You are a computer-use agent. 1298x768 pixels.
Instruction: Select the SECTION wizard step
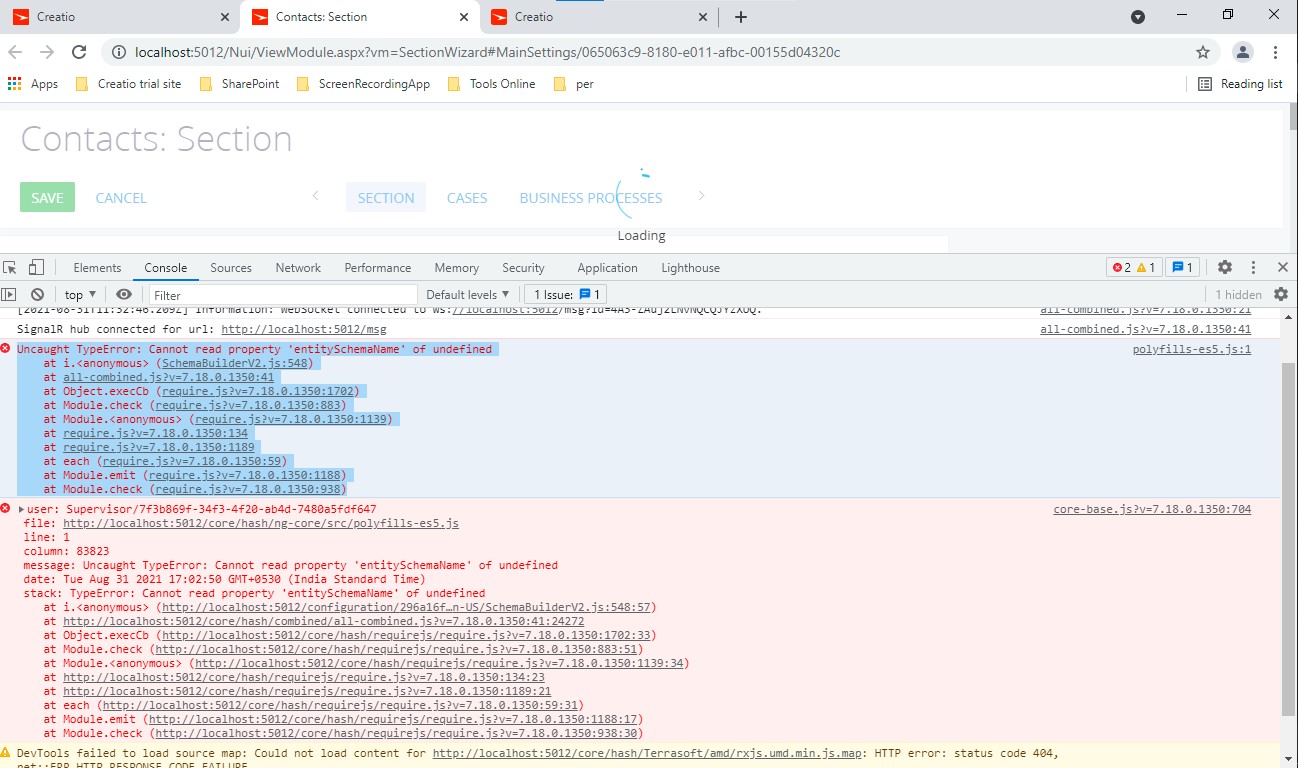point(386,198)
